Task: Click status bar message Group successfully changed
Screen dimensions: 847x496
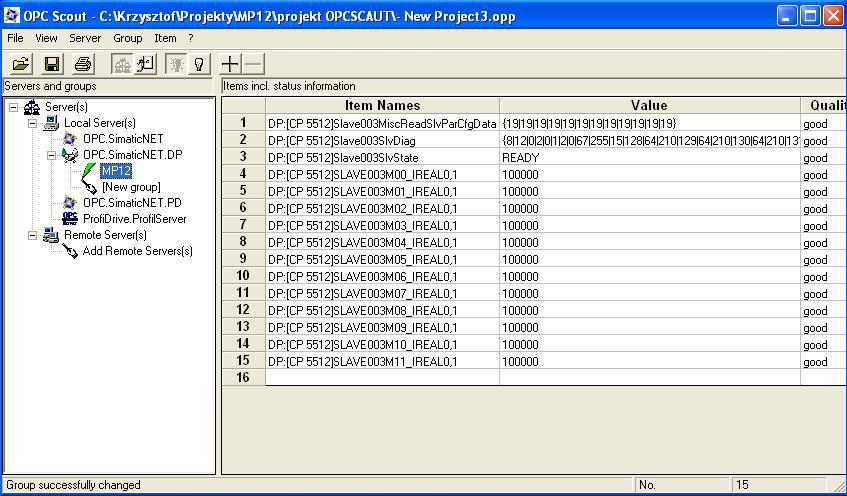Action: click(73, 485)
